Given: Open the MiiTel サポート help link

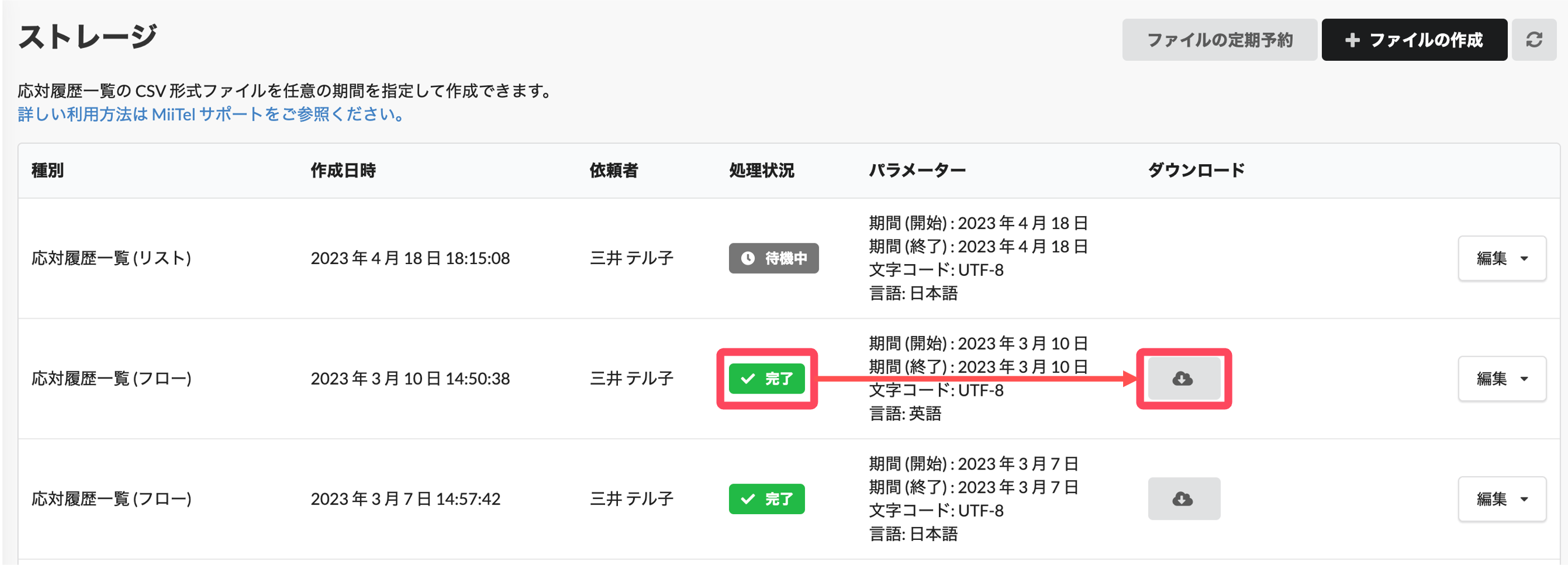Looking at the screenshot, I should (210, 114).
